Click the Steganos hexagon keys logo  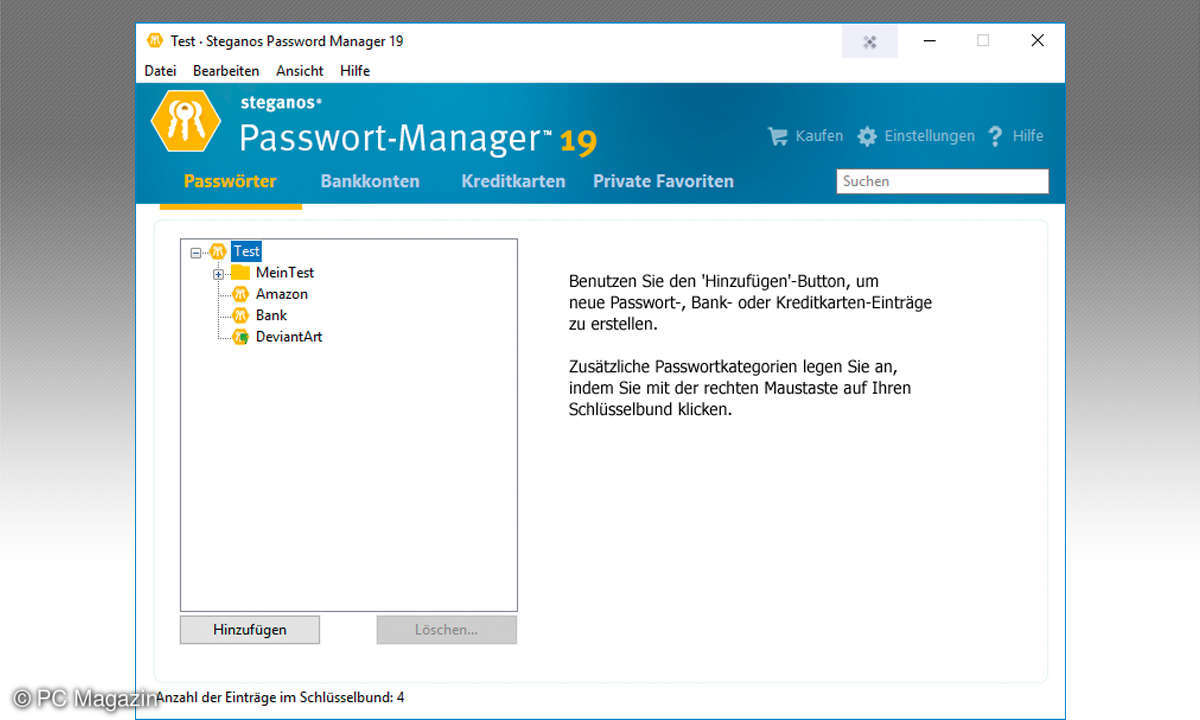tap(185, 121)
